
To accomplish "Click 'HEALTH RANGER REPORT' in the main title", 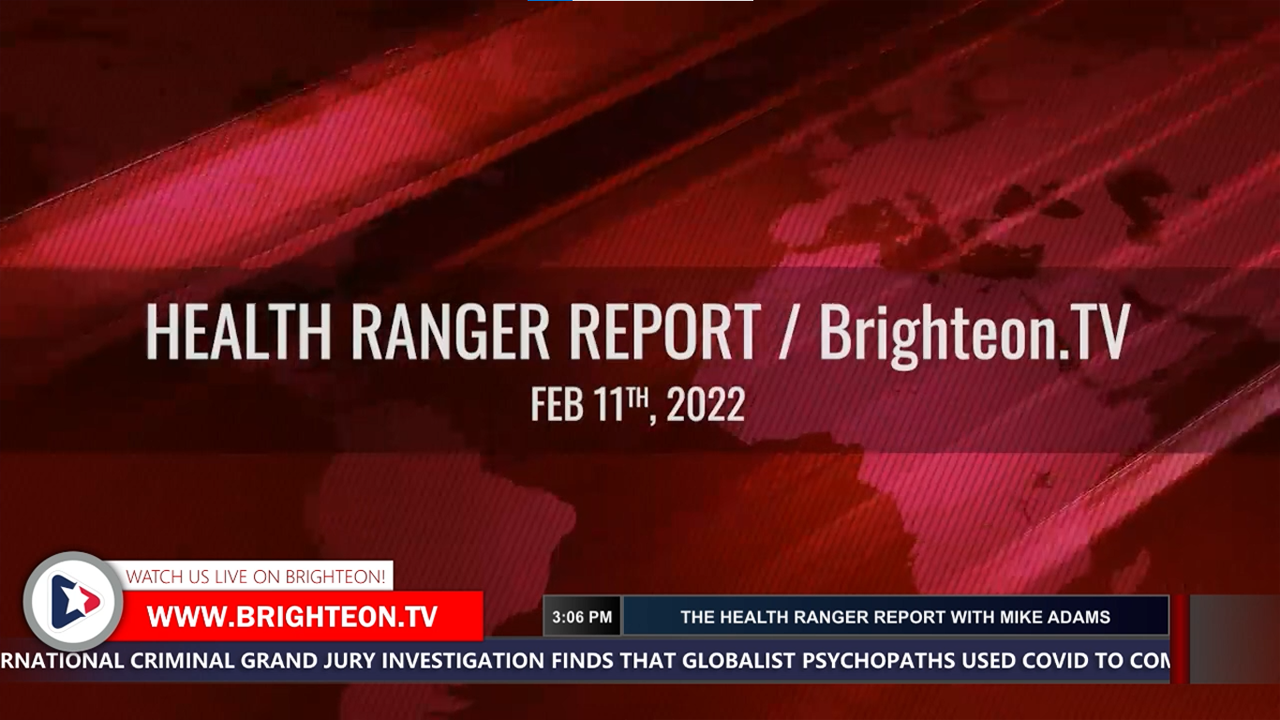I will pyautogui.click(x=453, y=332).
